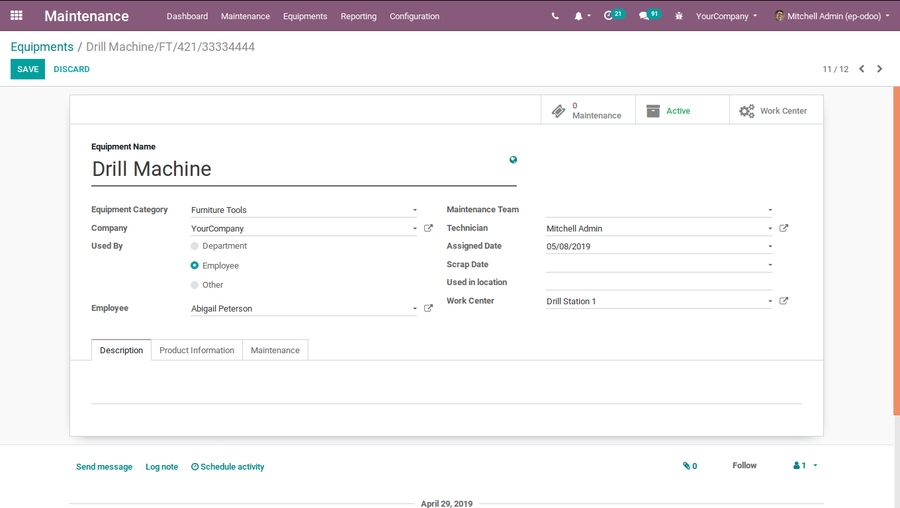Image resolution: width=900 pixels, height=508 pixels.
Task: Expand Equipment Category dropdown
Action: pos(414,210)
